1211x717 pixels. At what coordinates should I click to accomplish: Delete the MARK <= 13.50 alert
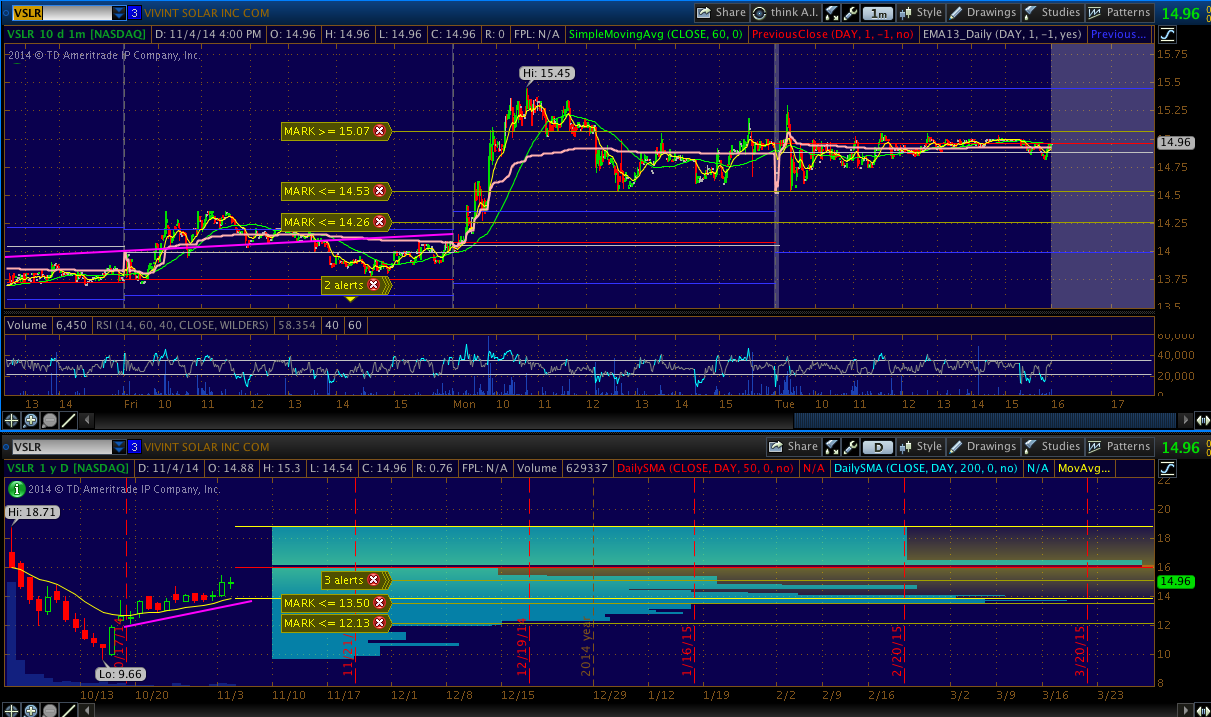379,603
